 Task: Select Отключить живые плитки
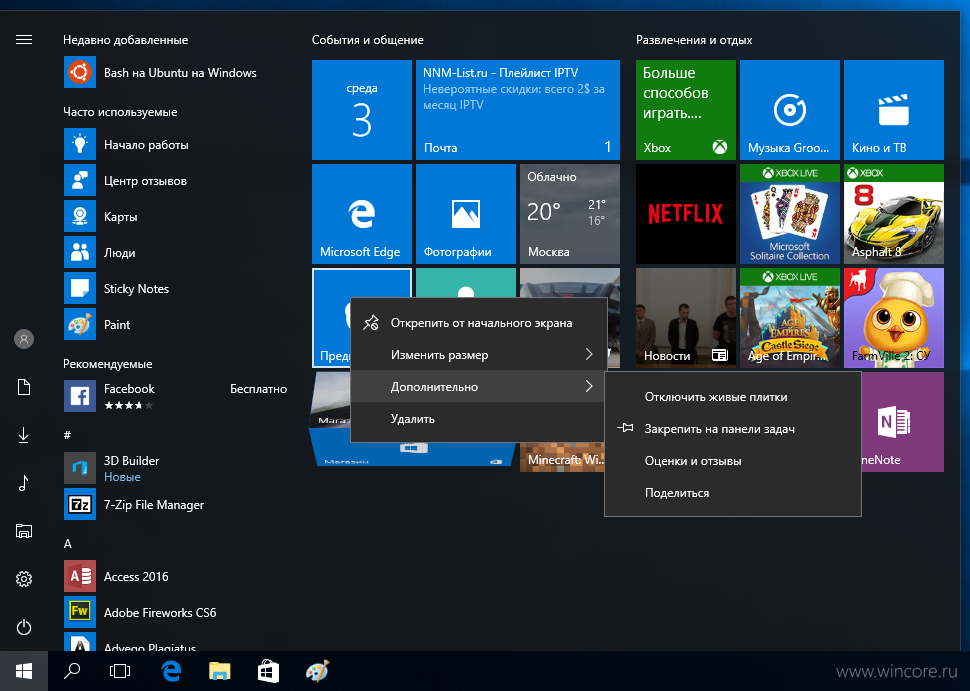[733, 397]
